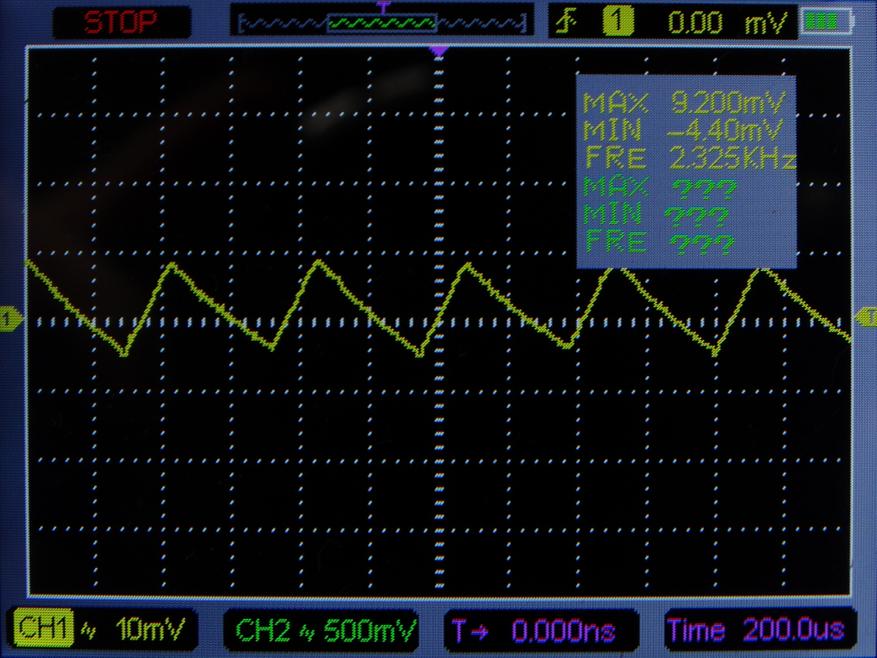Select the green CH2 channel label
Viewport: 877px width, 658px height.
pyautogui.click(x=262, y=630)
